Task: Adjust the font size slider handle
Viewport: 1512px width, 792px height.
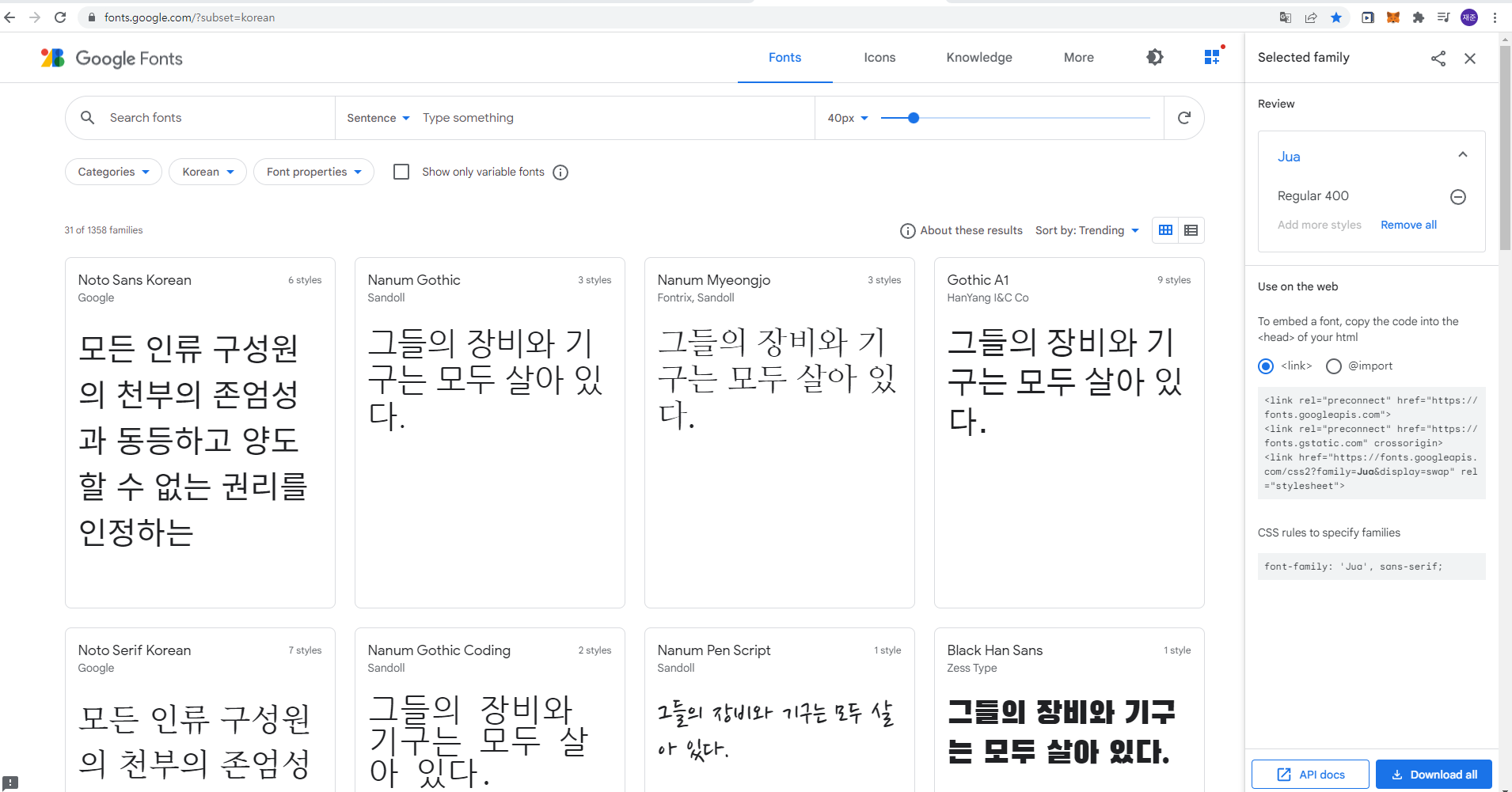Action: (x=914, y=118)
